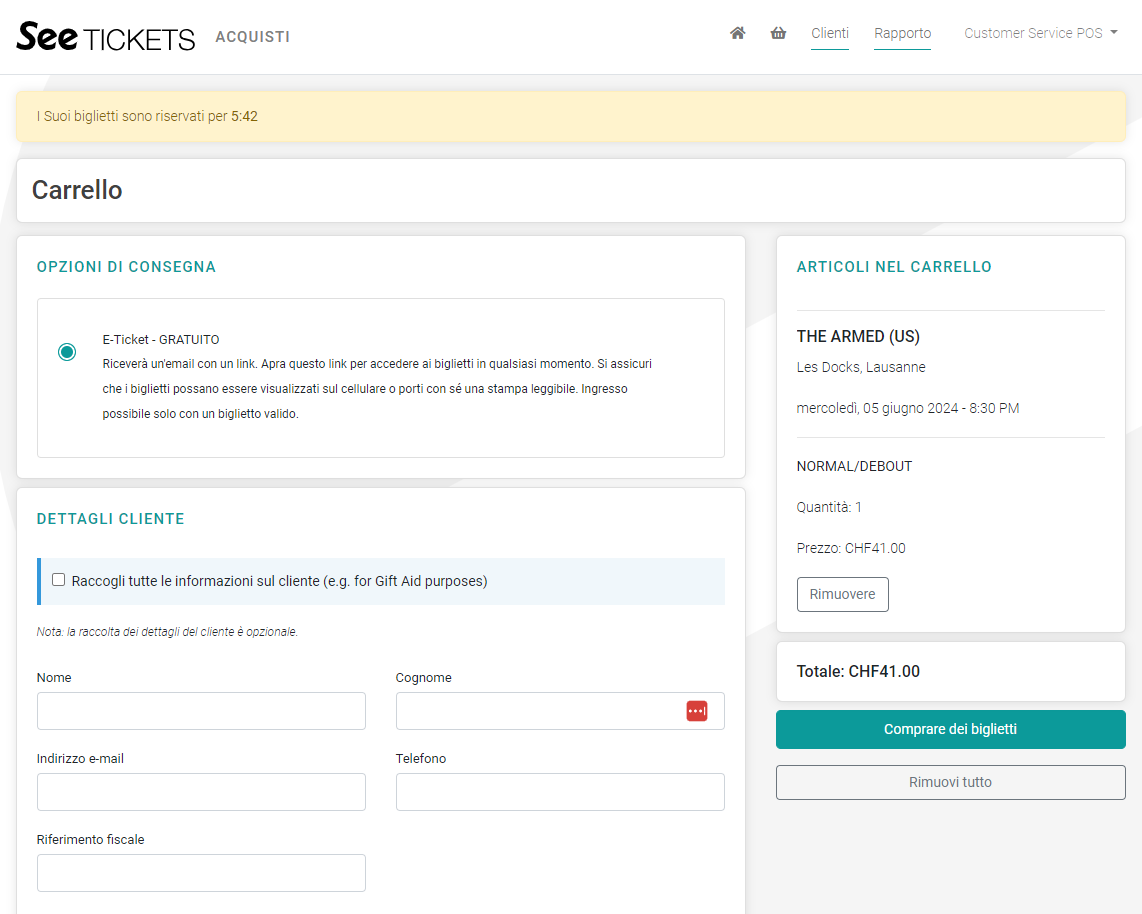Click the Rimuovi tutto button
This screenshot has width=1142, height=914.
pyautogui.click(x=950, y=782)
